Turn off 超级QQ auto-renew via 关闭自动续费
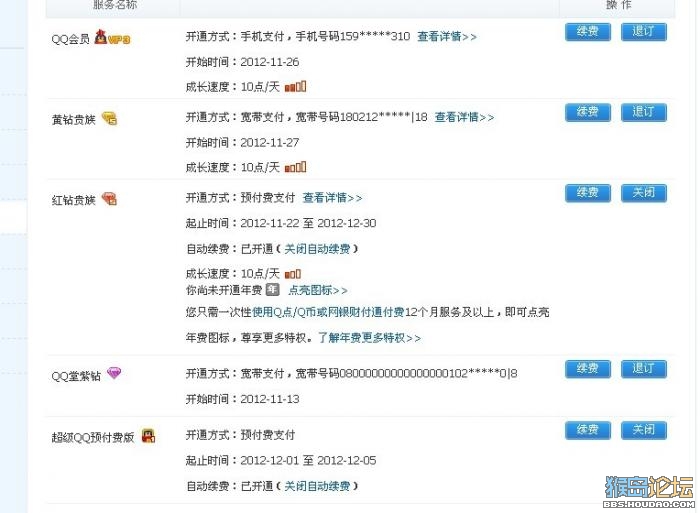The height and width of the screenshot is (513, 700). [317, 486]
